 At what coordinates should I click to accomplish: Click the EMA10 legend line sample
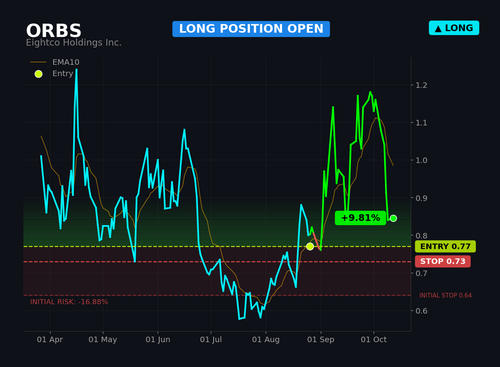[x=38, y=62]
